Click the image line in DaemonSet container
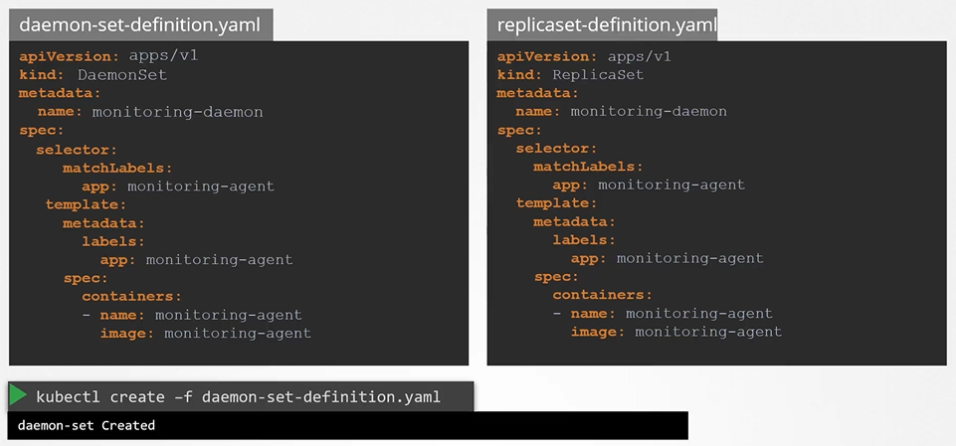956x446 pixels. click(205, 333)
